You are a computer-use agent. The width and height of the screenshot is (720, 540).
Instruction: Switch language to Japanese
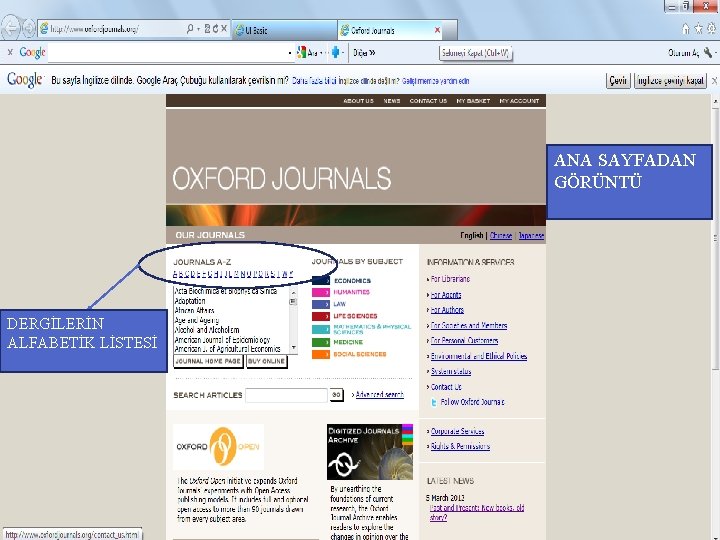click(x=531, y=236)
